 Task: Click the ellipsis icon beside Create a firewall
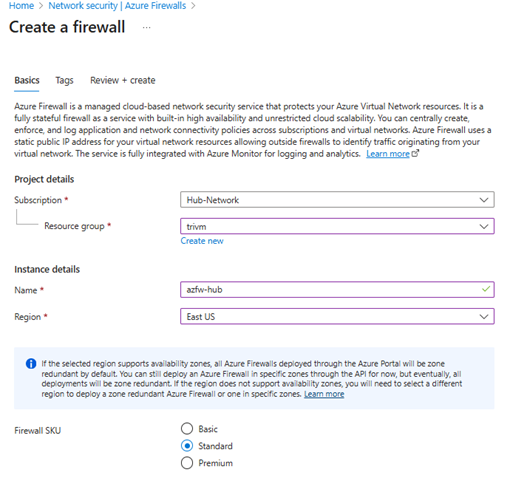147,28
